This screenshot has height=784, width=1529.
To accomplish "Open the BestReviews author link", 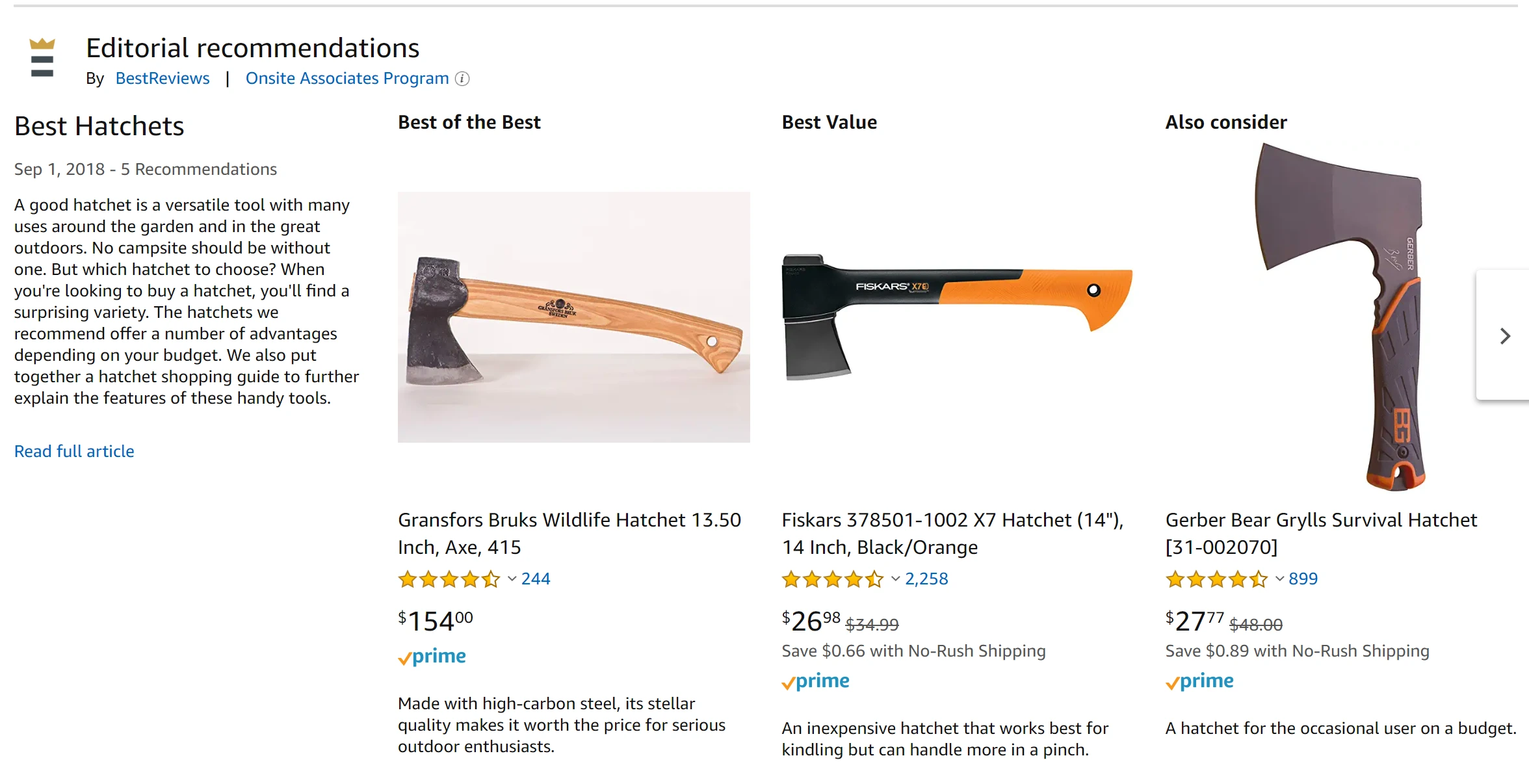I will pos(163,79).
